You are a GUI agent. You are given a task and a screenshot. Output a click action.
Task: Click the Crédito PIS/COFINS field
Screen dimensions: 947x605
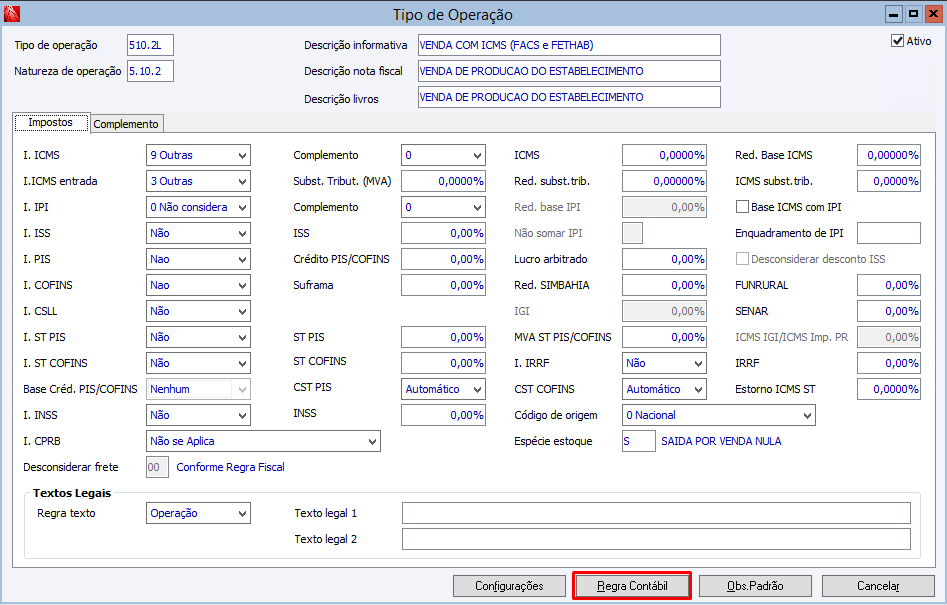[443, 259]
